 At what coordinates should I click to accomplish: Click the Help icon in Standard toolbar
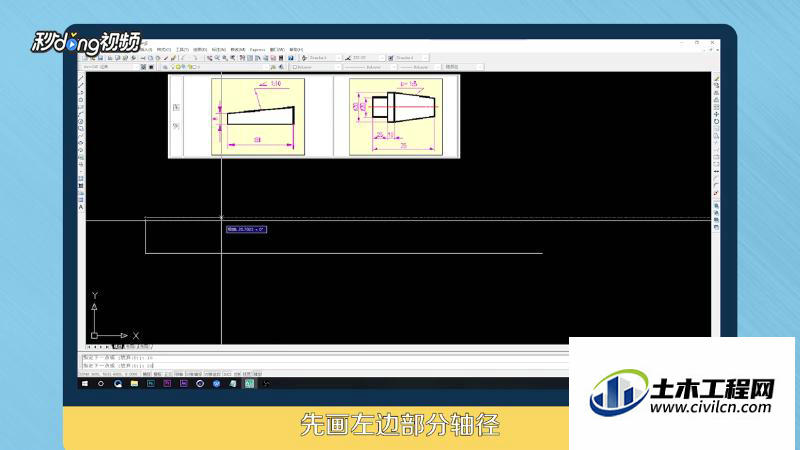coord(291,58)
